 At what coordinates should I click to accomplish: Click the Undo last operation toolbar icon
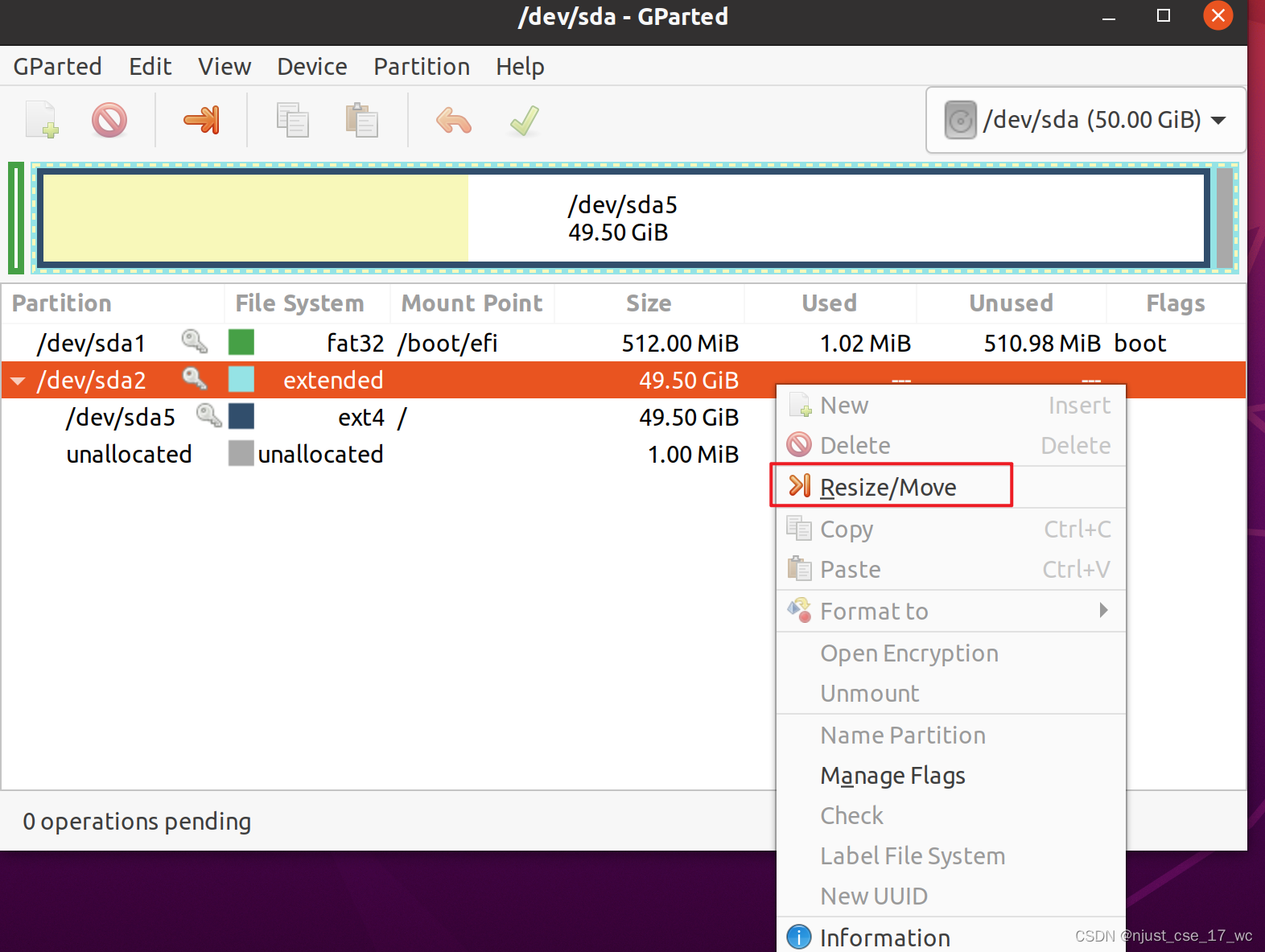(x=454, y=121)
